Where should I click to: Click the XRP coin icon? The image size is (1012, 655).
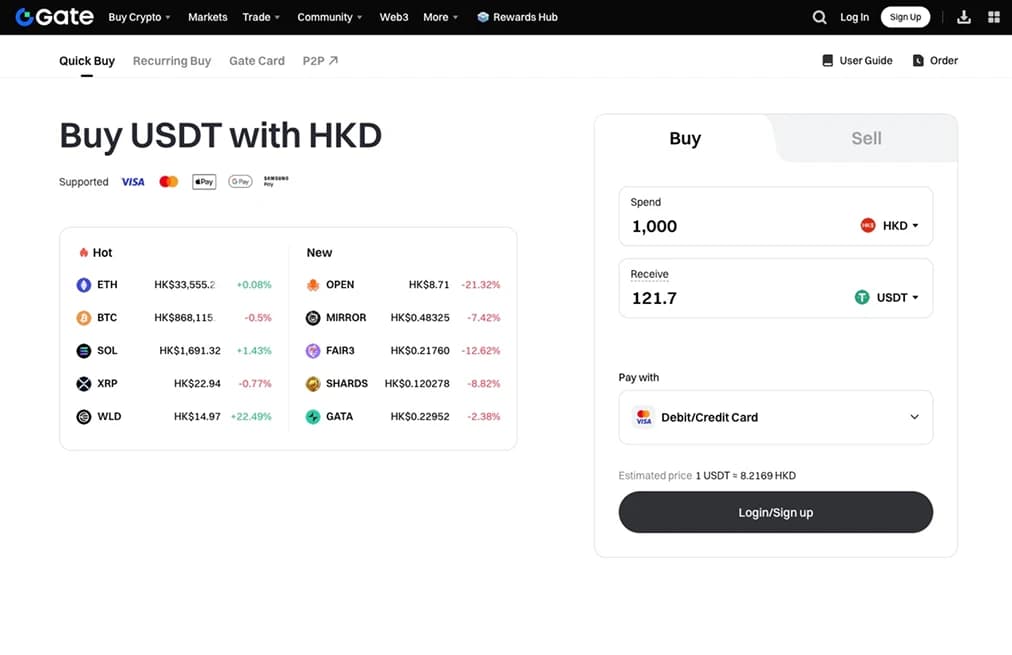click(x=84, y=384)
